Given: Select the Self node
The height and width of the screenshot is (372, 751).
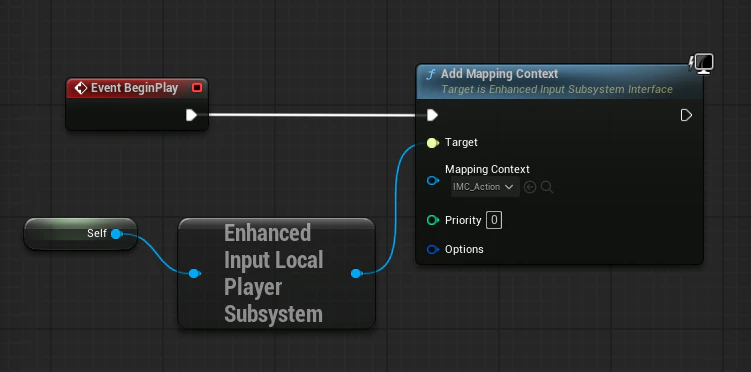Looking at the screenshot, I should 80,234.
